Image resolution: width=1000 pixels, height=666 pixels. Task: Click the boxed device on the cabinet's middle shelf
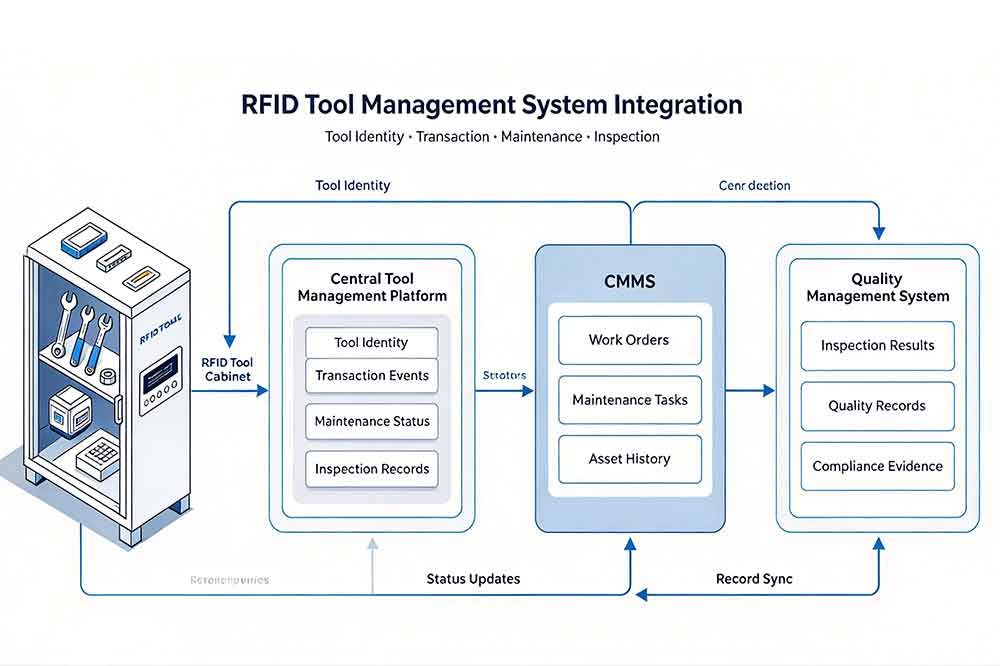click(x=71, y=412)
